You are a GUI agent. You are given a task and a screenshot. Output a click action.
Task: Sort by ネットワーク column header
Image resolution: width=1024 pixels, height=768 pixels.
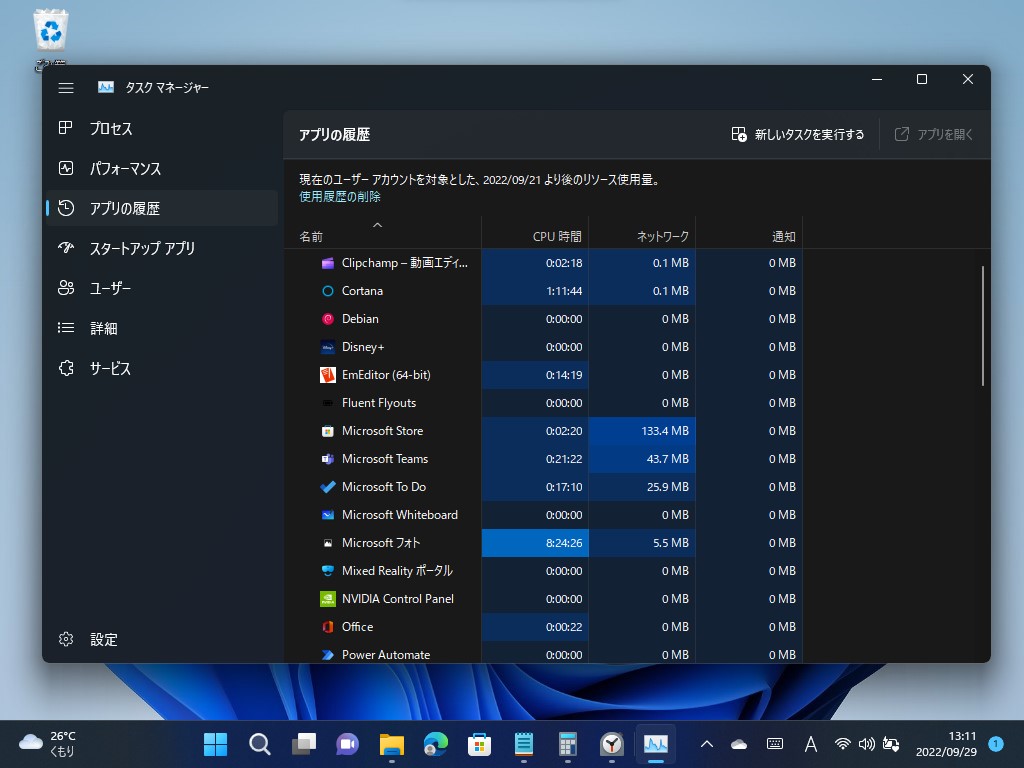point(642,232)
